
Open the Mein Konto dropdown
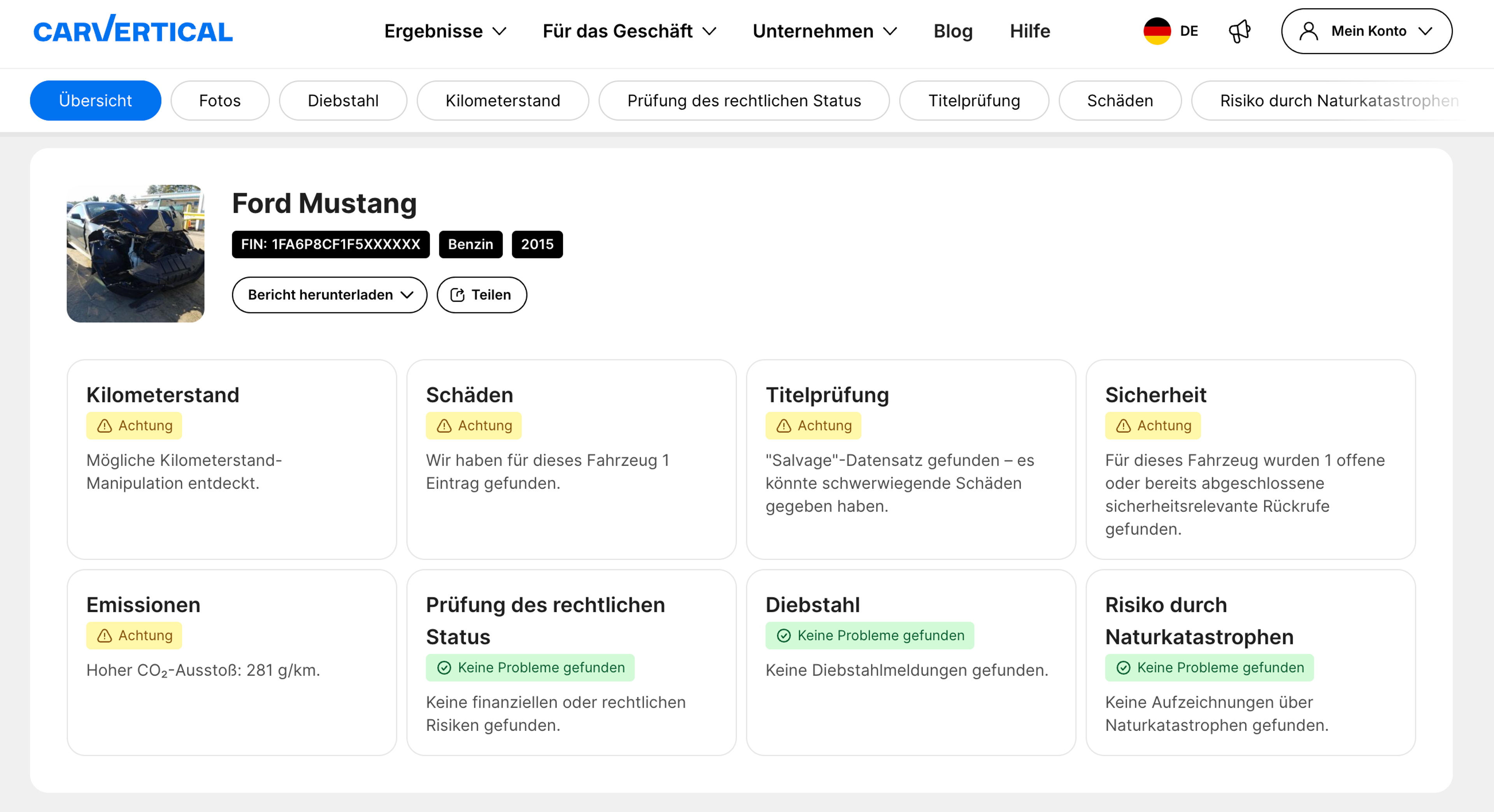[1366, 31]
